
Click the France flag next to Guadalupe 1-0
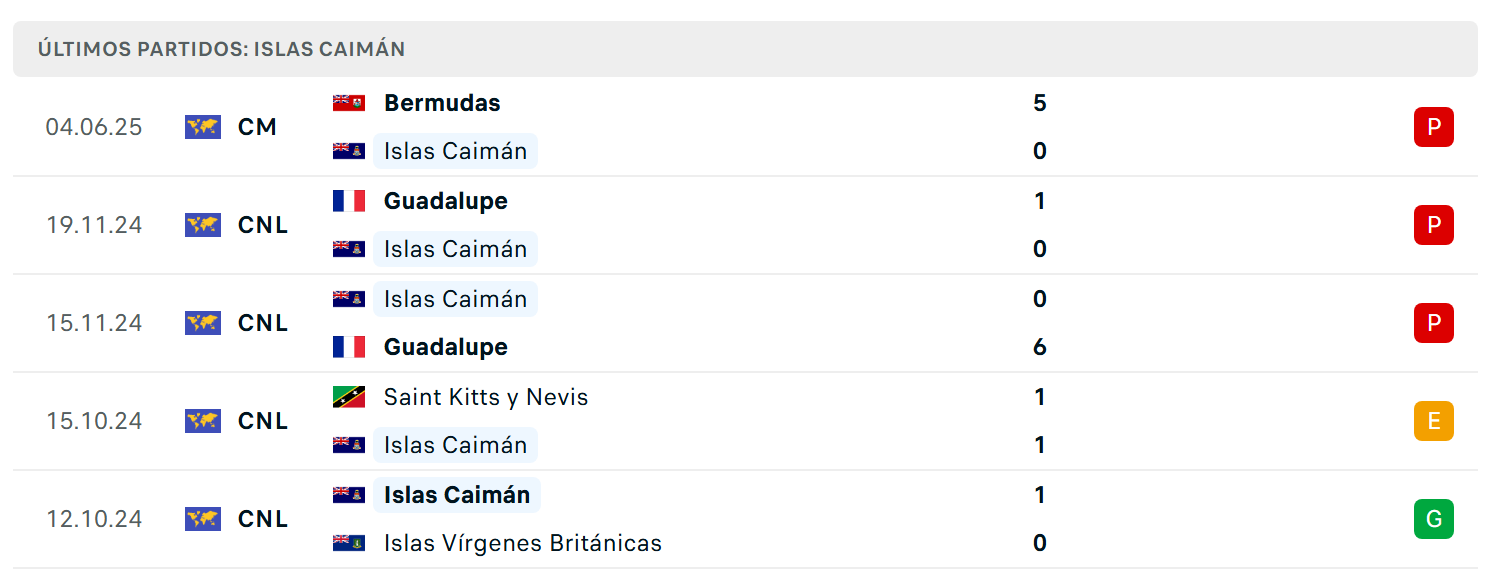(349, 201)
